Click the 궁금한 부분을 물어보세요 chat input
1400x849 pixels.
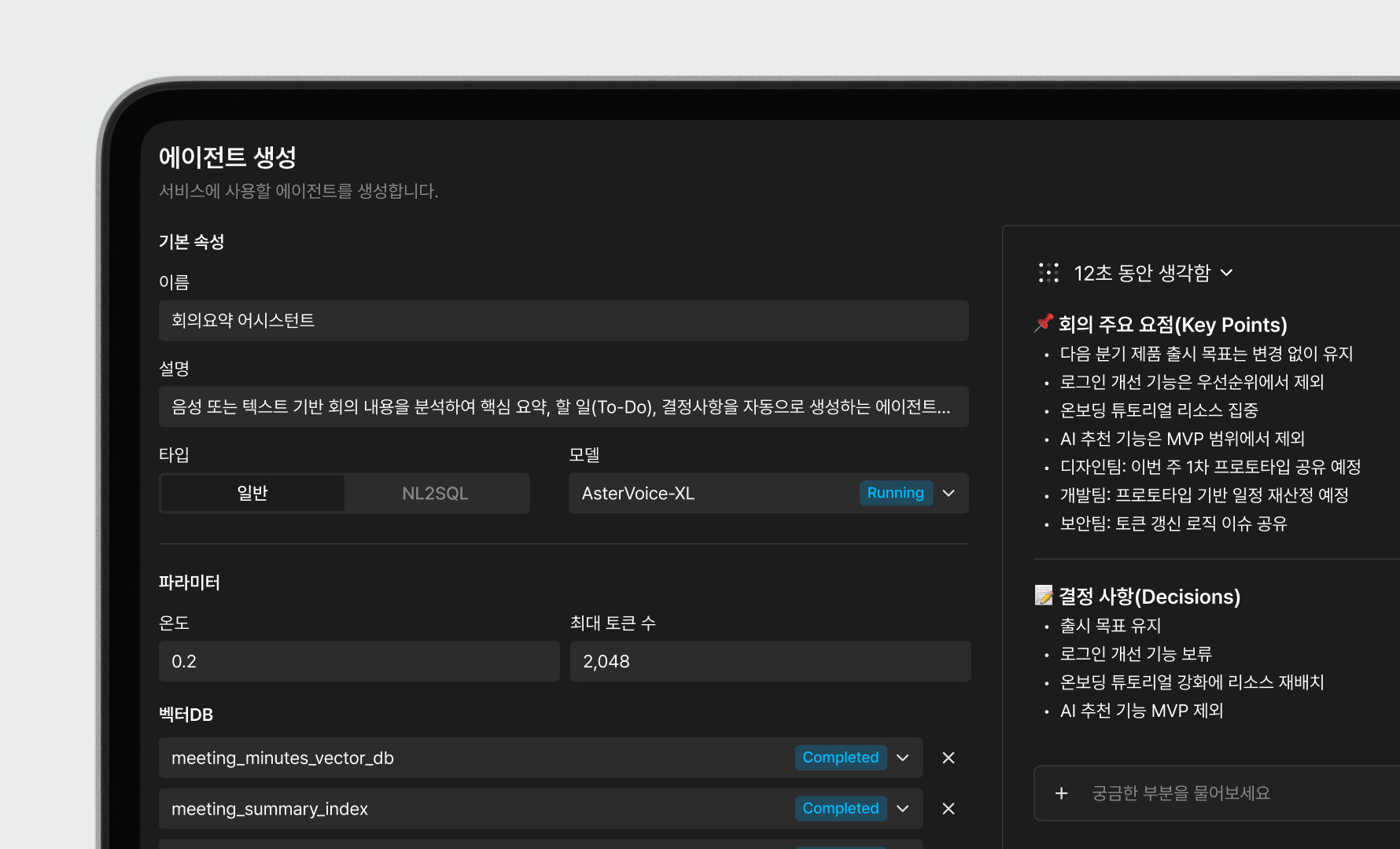coord(1227,793)
